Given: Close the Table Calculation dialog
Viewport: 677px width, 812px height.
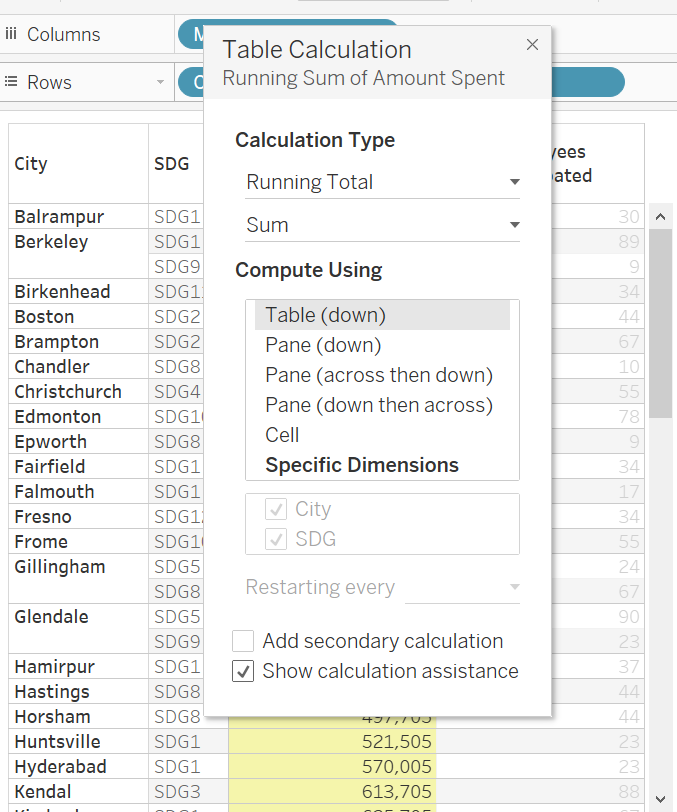Looking at the screenshot, I should click(532, 45).
